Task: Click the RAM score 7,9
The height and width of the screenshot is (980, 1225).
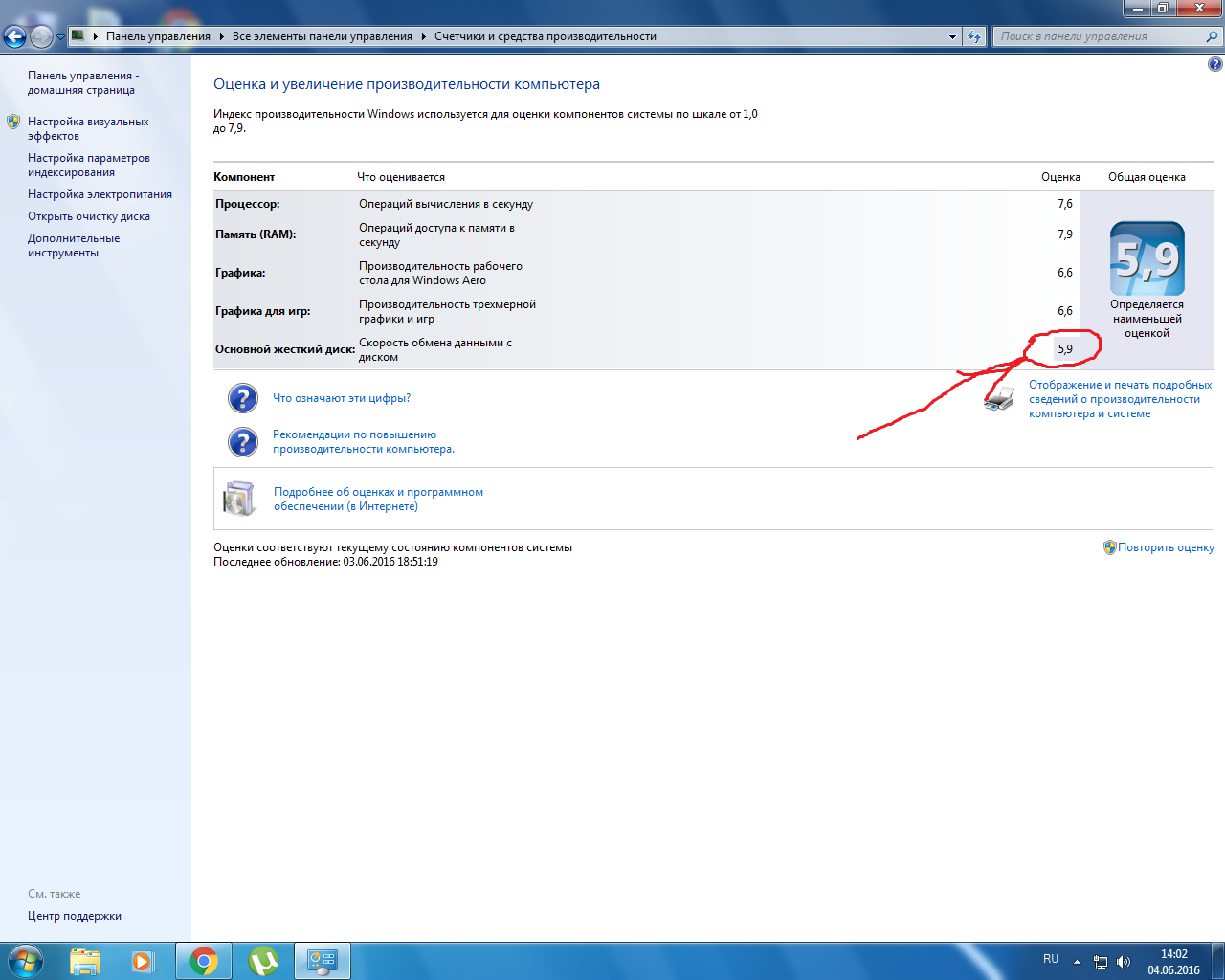Action: pyautogui.click(x=1065, y=234)
